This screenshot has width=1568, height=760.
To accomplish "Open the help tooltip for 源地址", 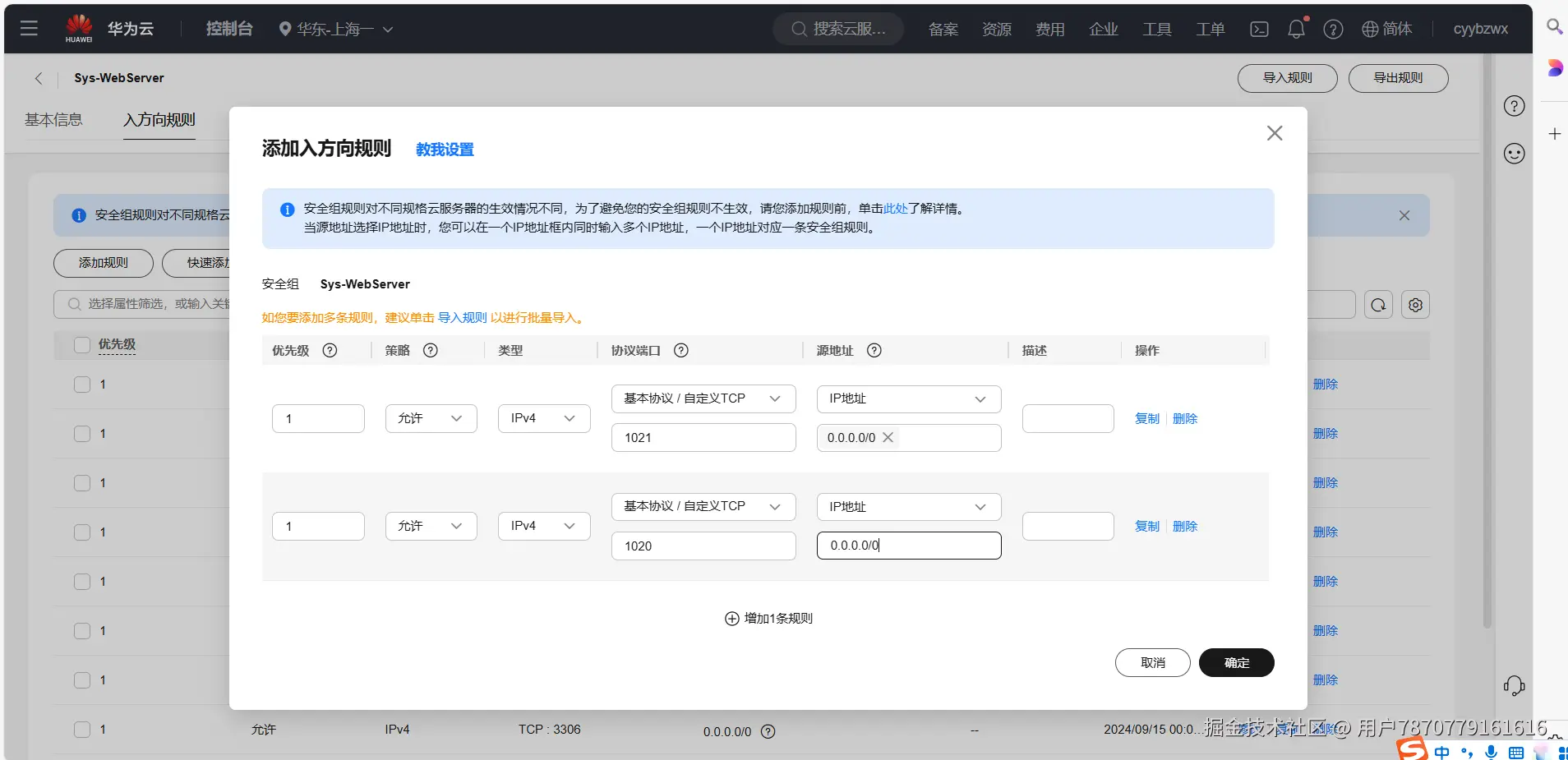I will pos(874,350).
